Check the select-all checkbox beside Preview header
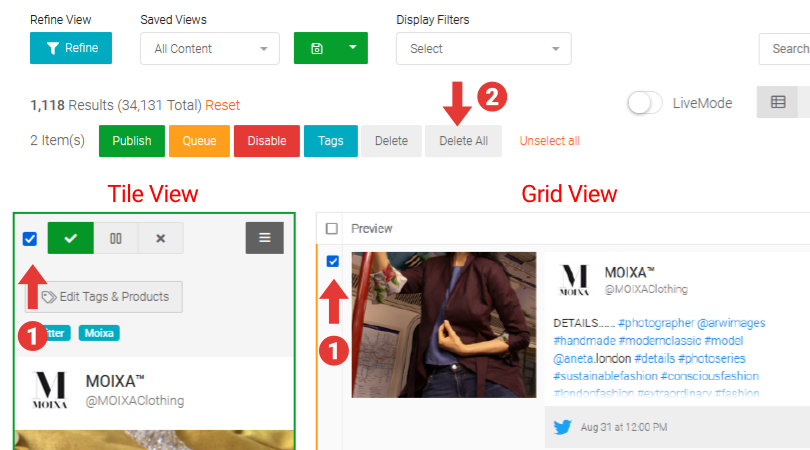This screenshot has width=810, height=450. point(332,229)
